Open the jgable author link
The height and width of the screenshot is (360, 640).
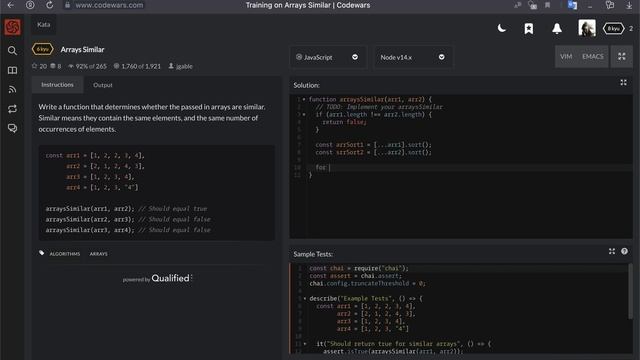(x=180, y=66)
